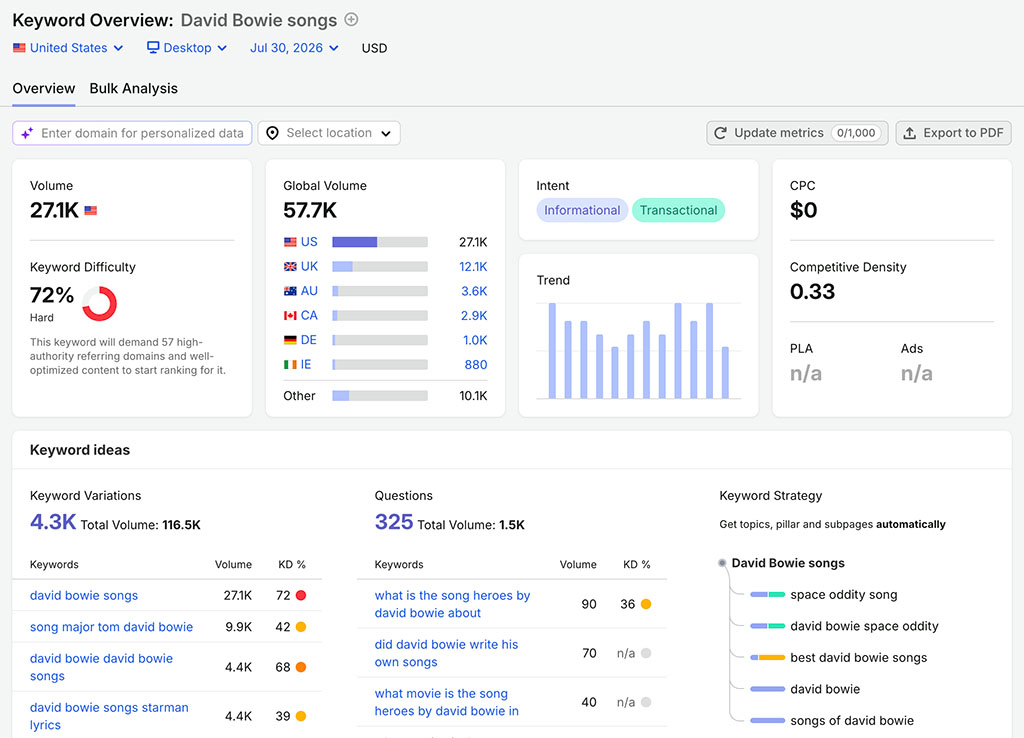
Task: Select the plain david bowie strategy item
Action: coord(825,689)
